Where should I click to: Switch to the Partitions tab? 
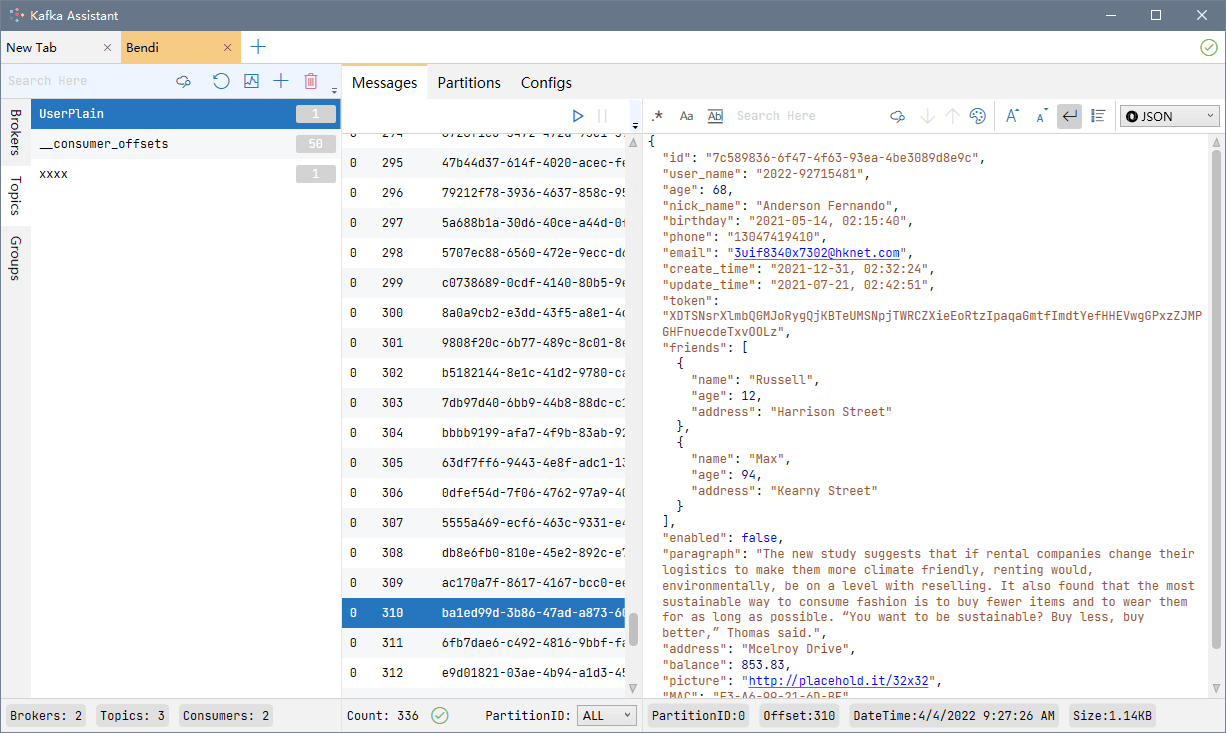click(x=468, y=82)
